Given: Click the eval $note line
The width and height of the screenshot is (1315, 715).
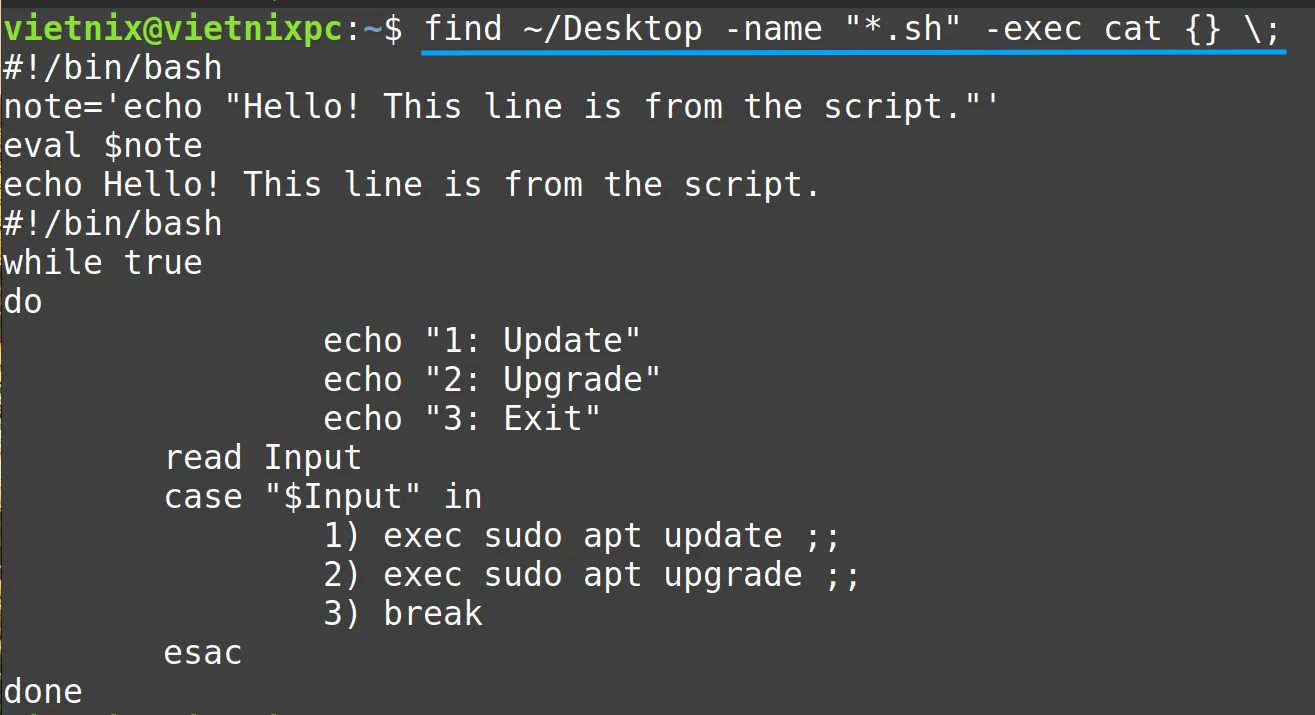Looking at the screenshot, I should click(103, 146).
